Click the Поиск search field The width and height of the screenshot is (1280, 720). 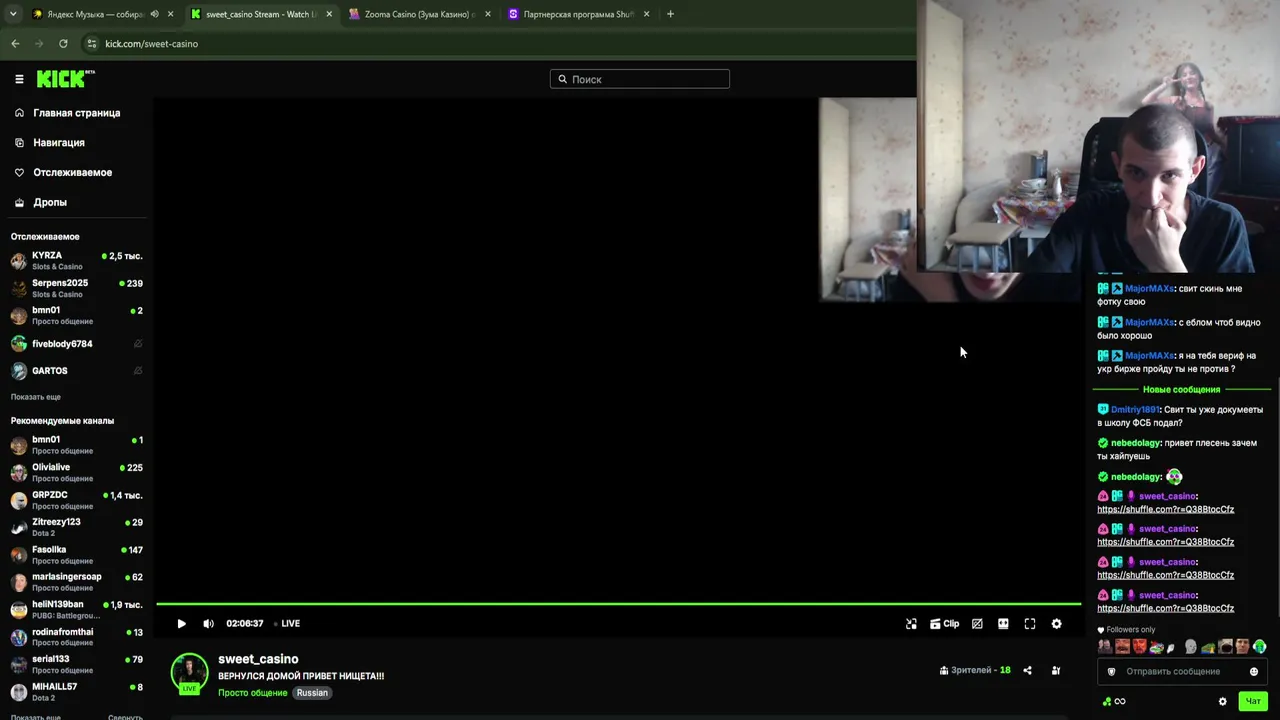coord(640,79)
